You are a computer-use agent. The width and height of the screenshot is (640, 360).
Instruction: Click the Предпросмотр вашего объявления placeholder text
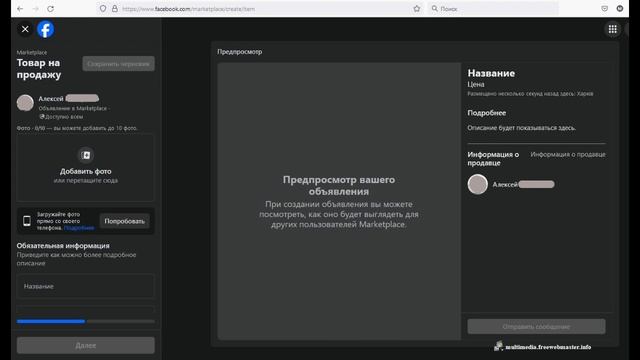[339, 185]
